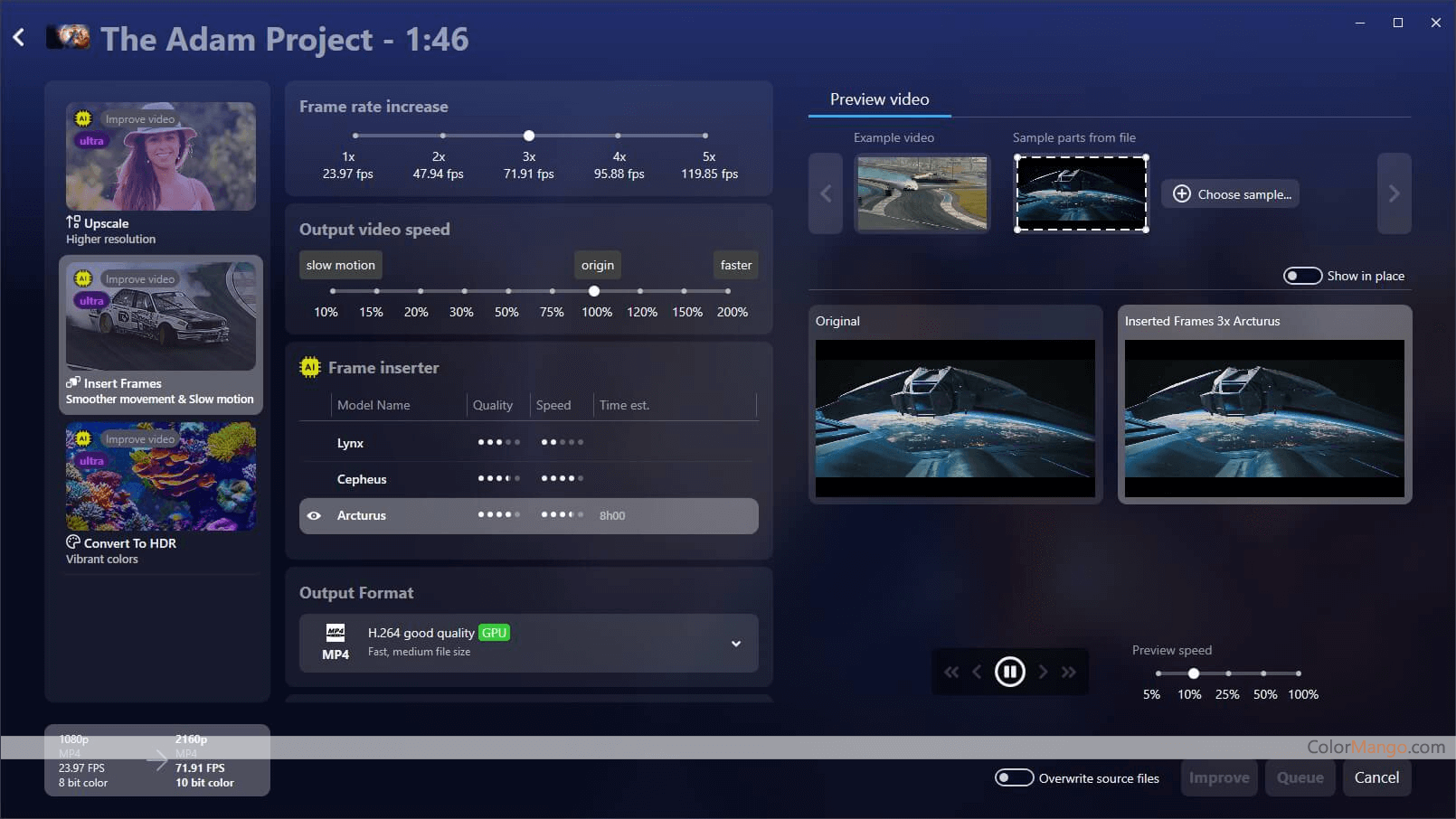Click the AI badge beside Frame inserter
This screenshot has height=819, width=1456.
(x=310, y=367)
